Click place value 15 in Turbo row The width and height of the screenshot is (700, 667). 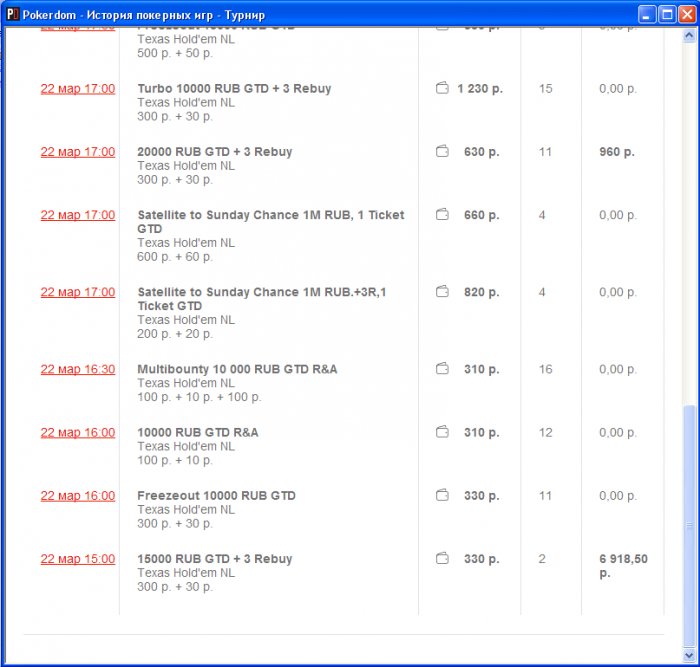[546, 88]
